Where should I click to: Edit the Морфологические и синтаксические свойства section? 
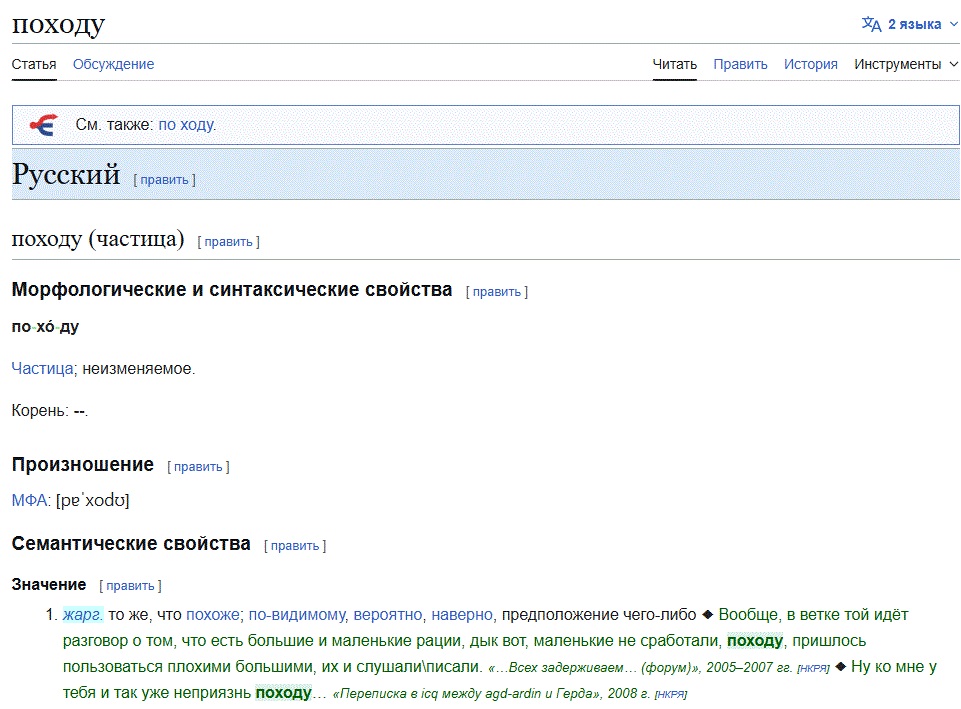(x=496, y=292)
